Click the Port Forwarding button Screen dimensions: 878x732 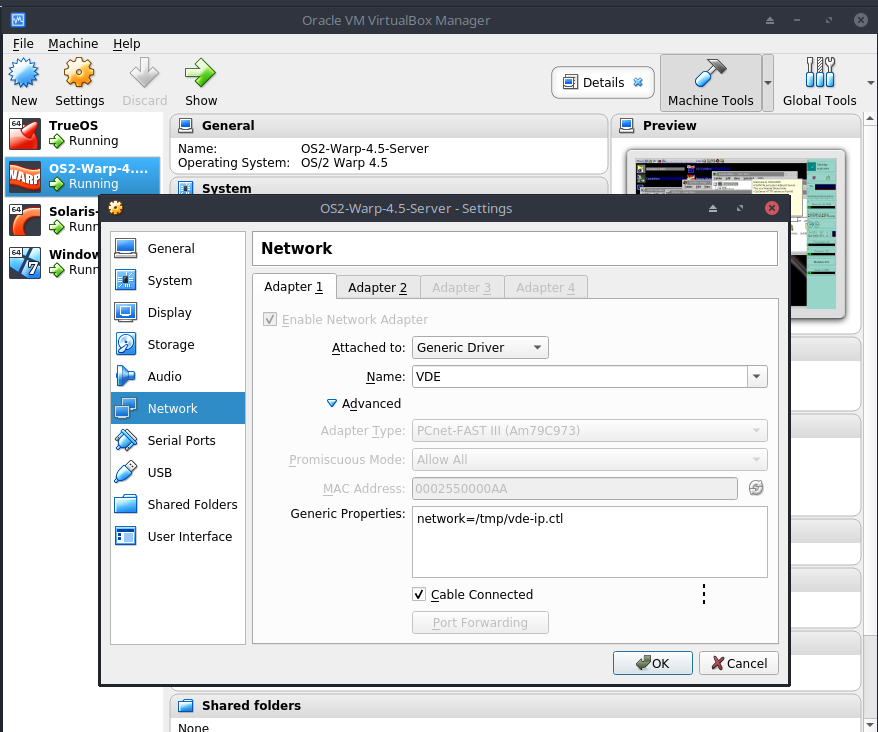480,622
